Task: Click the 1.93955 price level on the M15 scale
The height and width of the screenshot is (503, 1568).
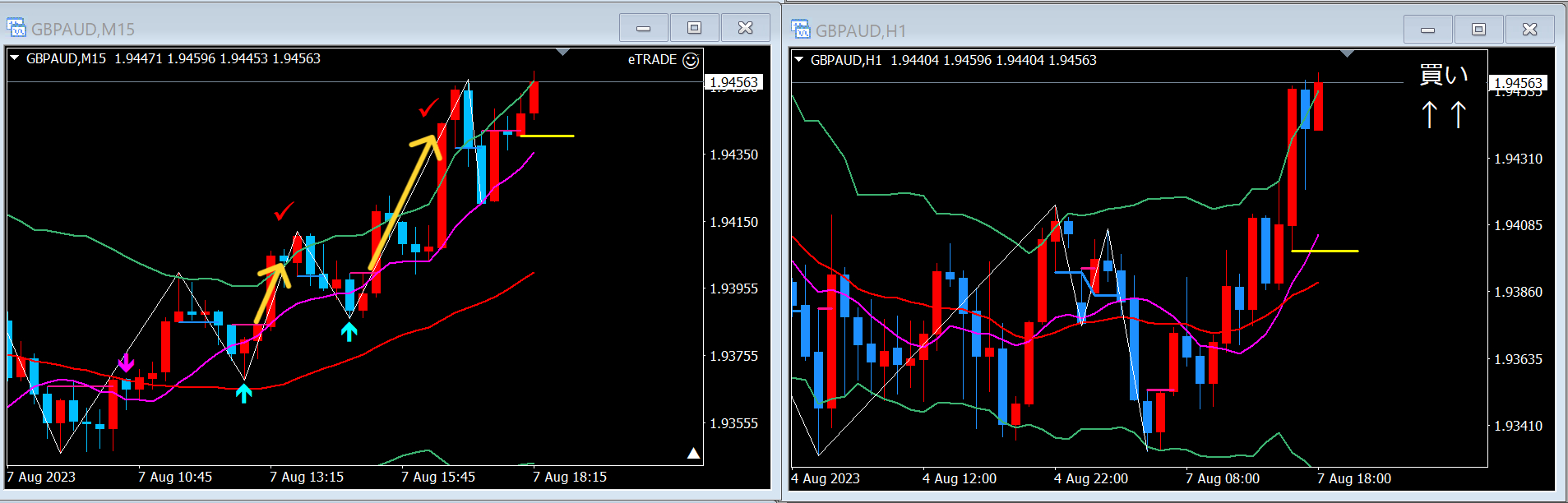Action: tap(734, 288)
